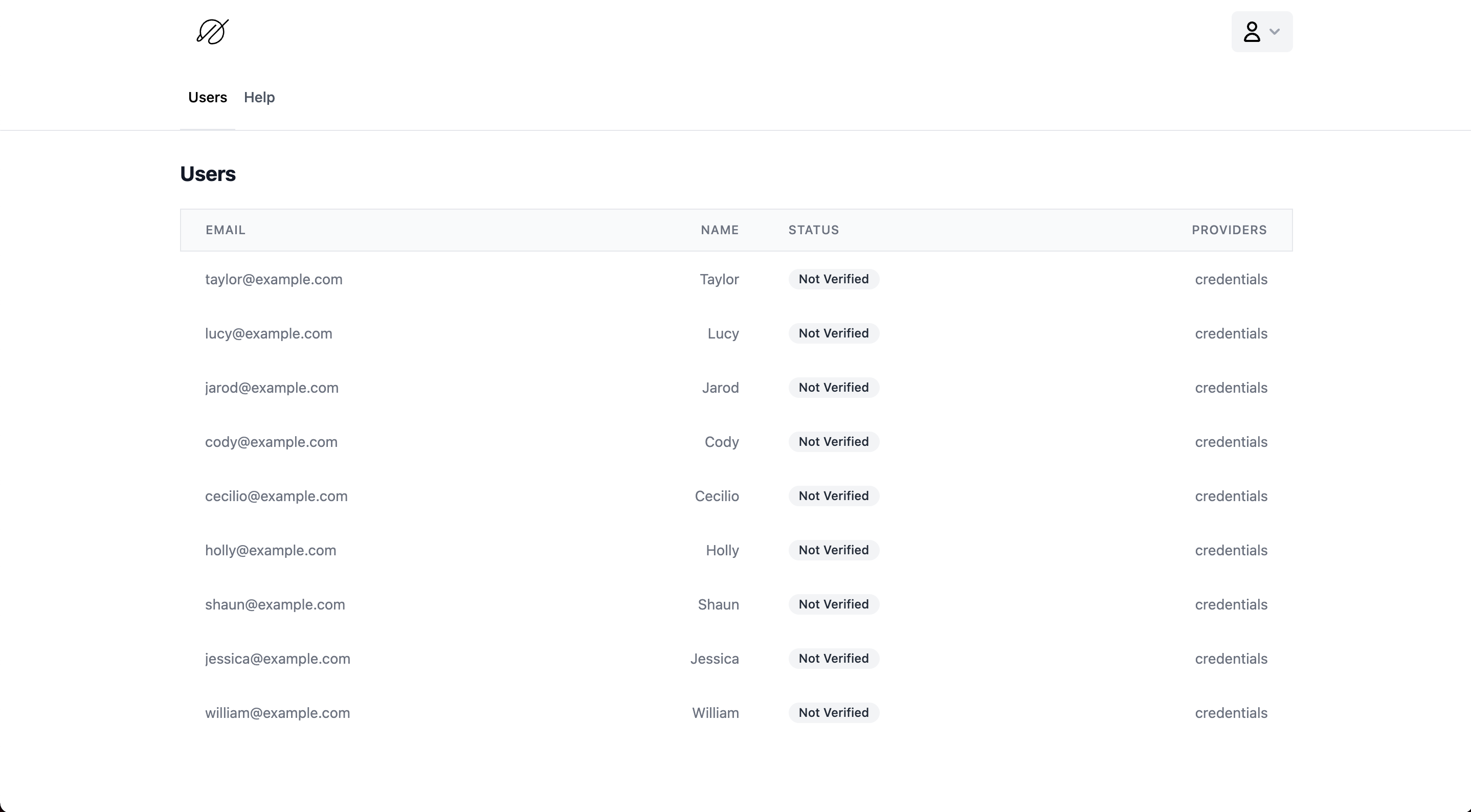Open the Help section
The height and width of the screenshot is (812, 1471).
(x=259, y=97)
